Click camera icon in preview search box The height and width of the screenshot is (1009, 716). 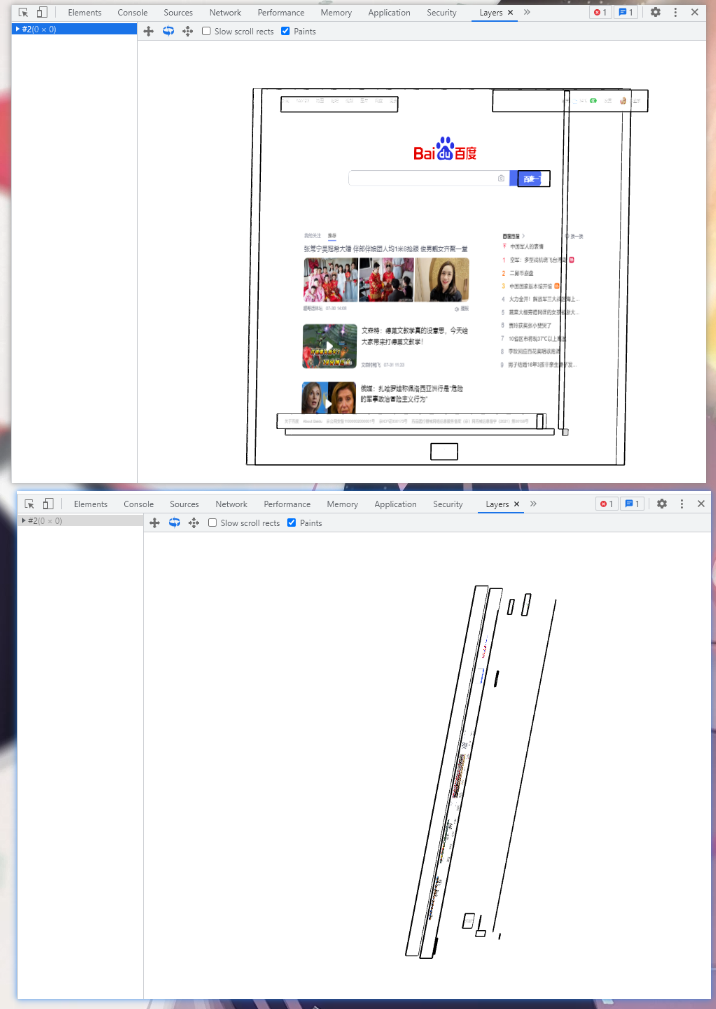click(501, 178)
